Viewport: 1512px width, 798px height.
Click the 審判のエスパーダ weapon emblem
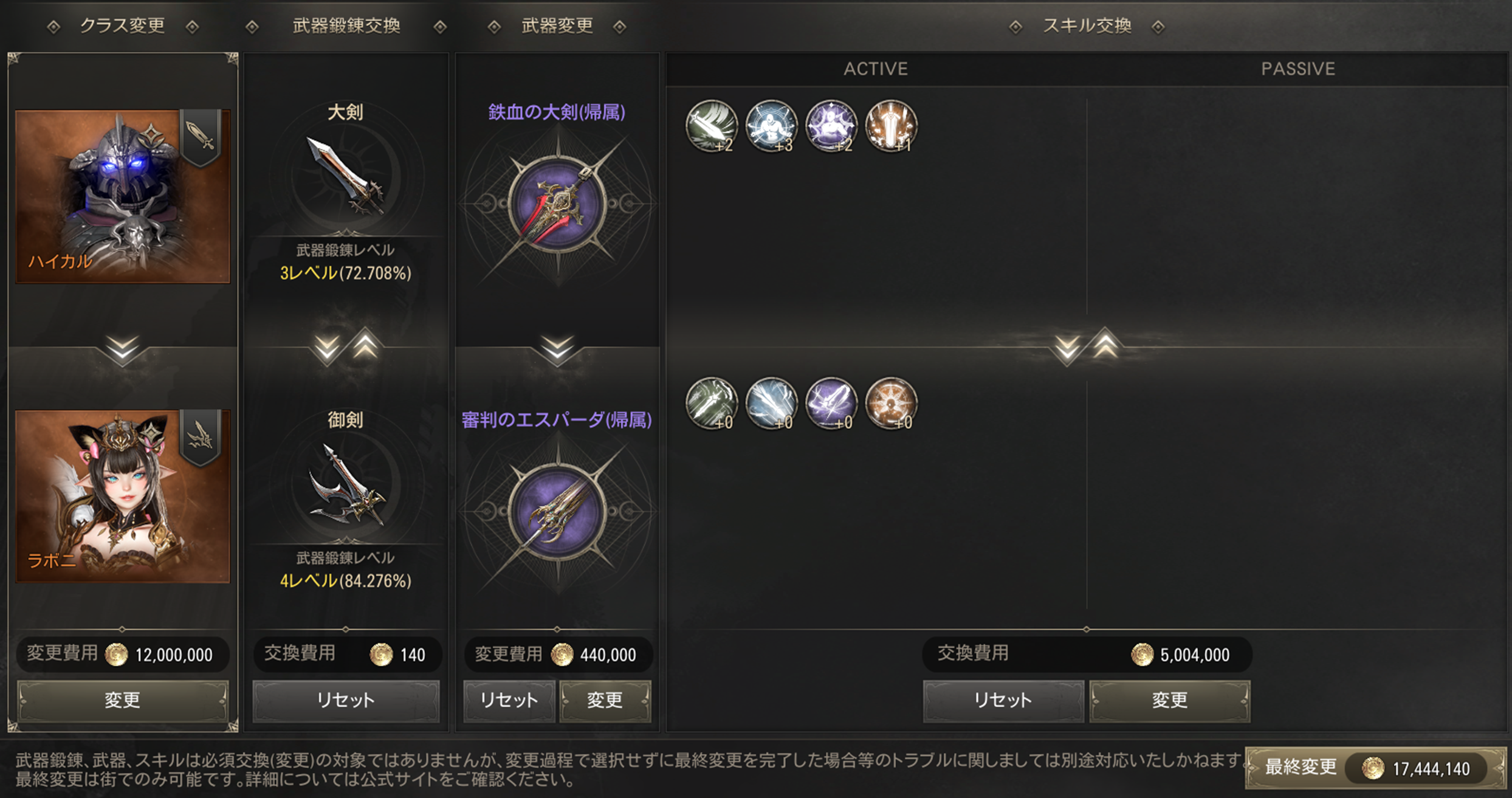[557, 511]
